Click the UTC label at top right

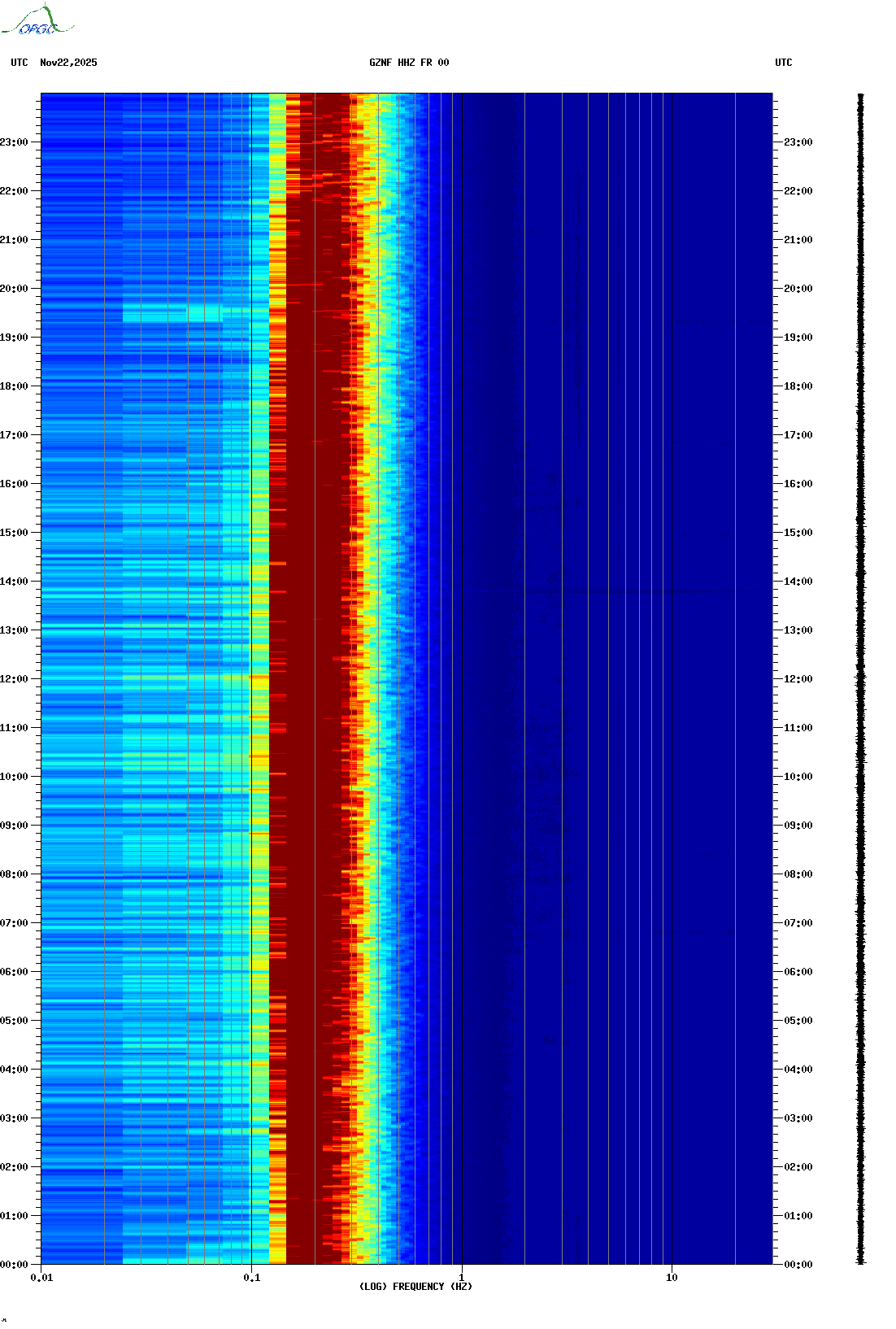(x=783, y=63)
